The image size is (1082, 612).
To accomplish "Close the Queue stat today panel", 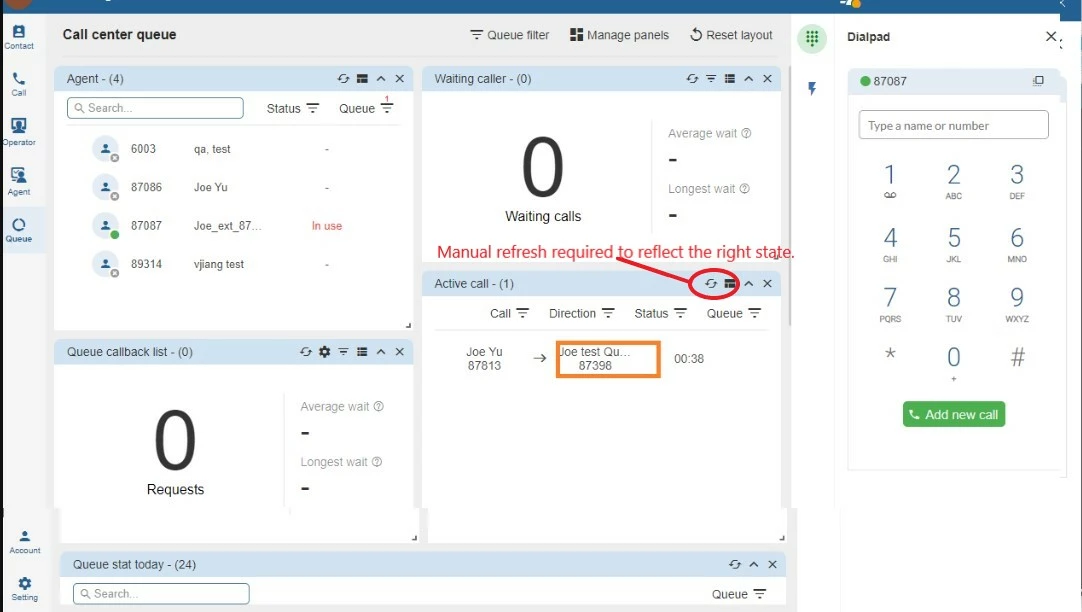I will (x=772, y=564).
